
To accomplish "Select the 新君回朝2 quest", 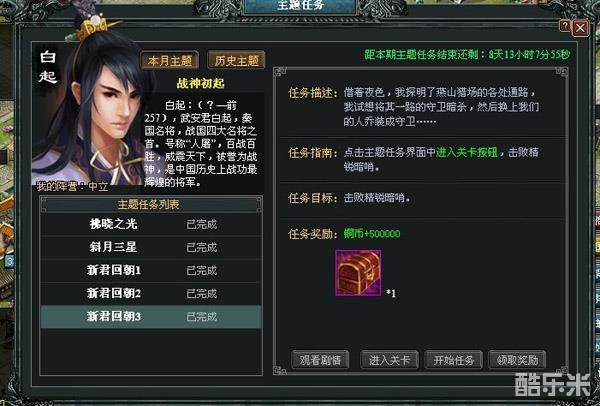I will click(x=152, y=293).
